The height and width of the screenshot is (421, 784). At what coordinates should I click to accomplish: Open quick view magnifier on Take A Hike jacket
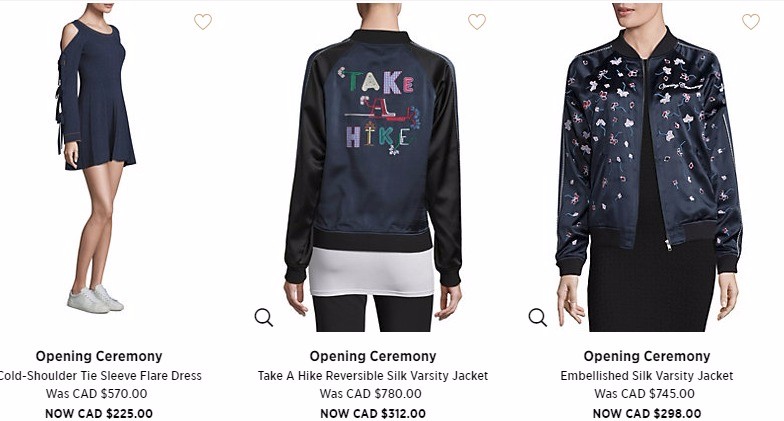tap(264, 317)
